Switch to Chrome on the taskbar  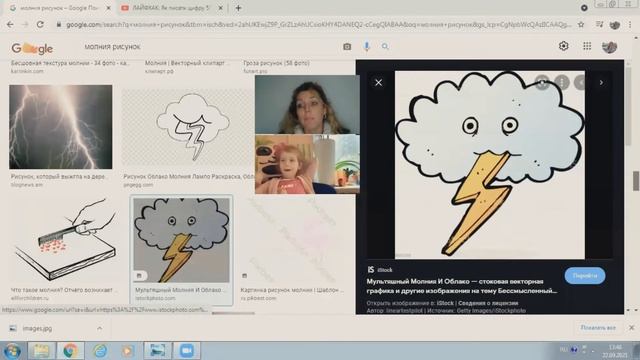[71, 351]
